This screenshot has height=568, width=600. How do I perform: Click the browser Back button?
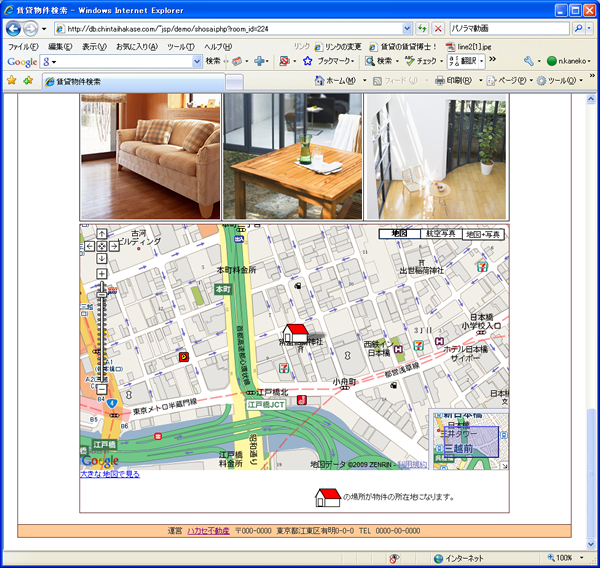14,29
